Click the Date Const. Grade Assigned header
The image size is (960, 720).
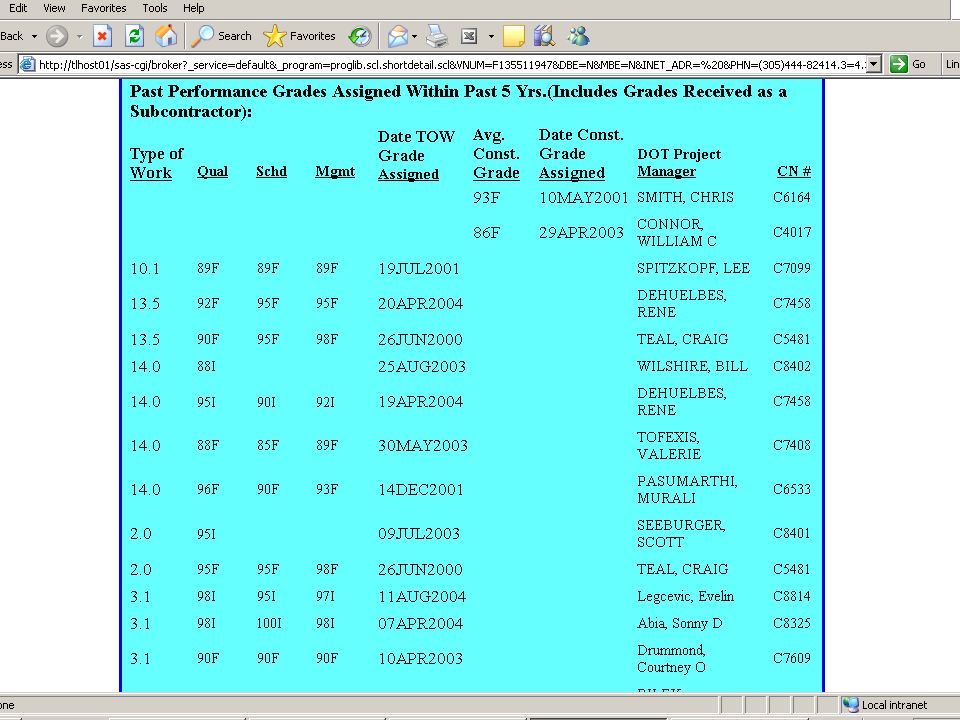581,154
